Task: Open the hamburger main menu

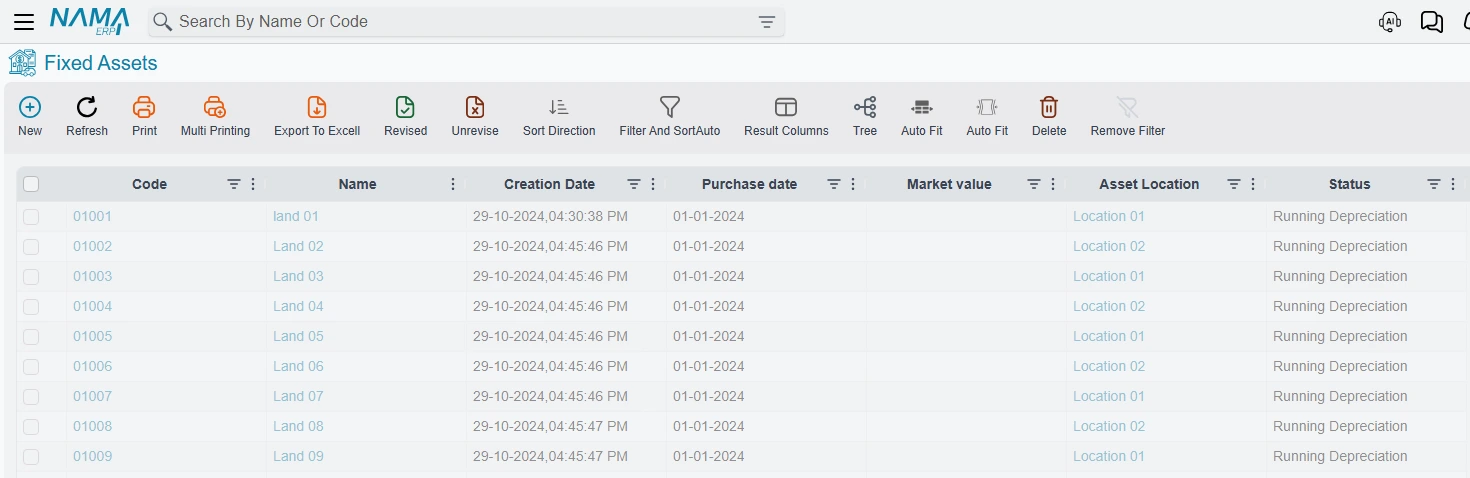Action: (x=24, y=22)
